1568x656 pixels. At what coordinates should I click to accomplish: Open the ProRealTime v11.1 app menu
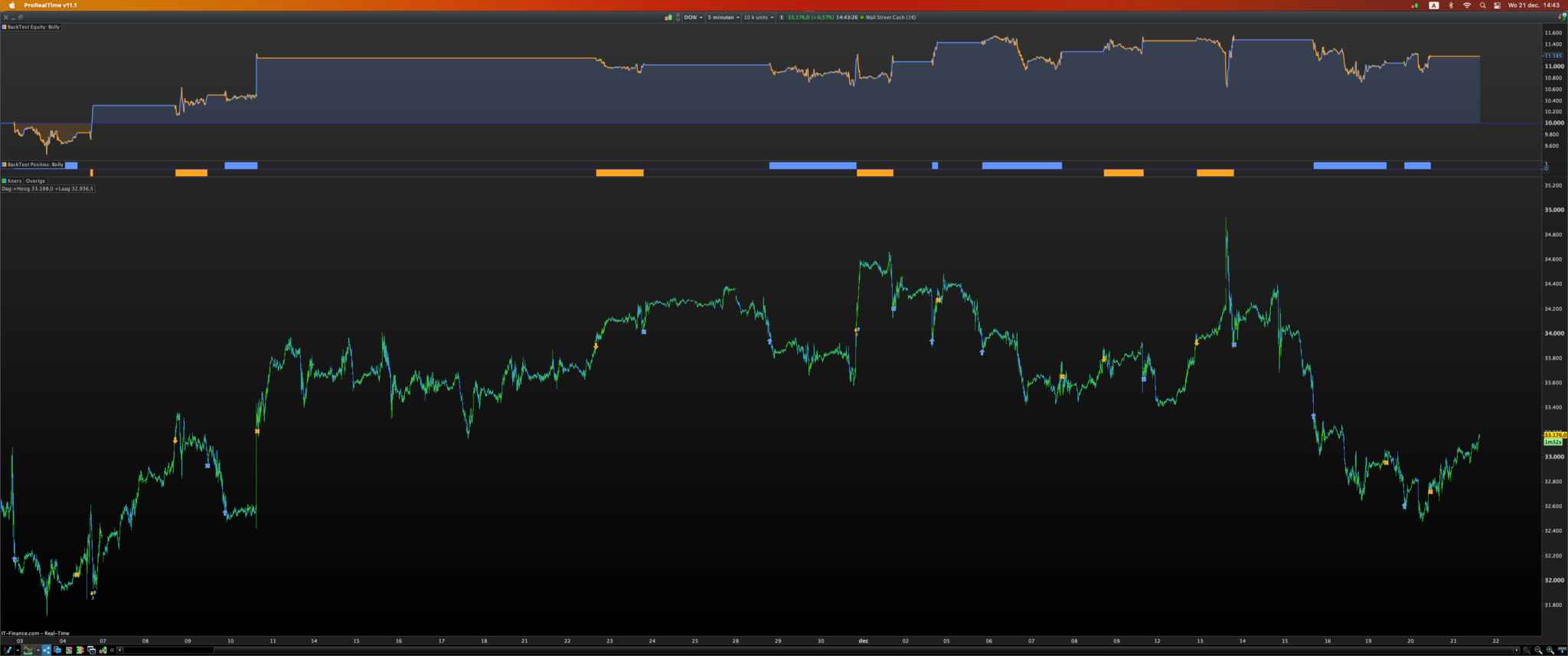(x=51, y=5)
